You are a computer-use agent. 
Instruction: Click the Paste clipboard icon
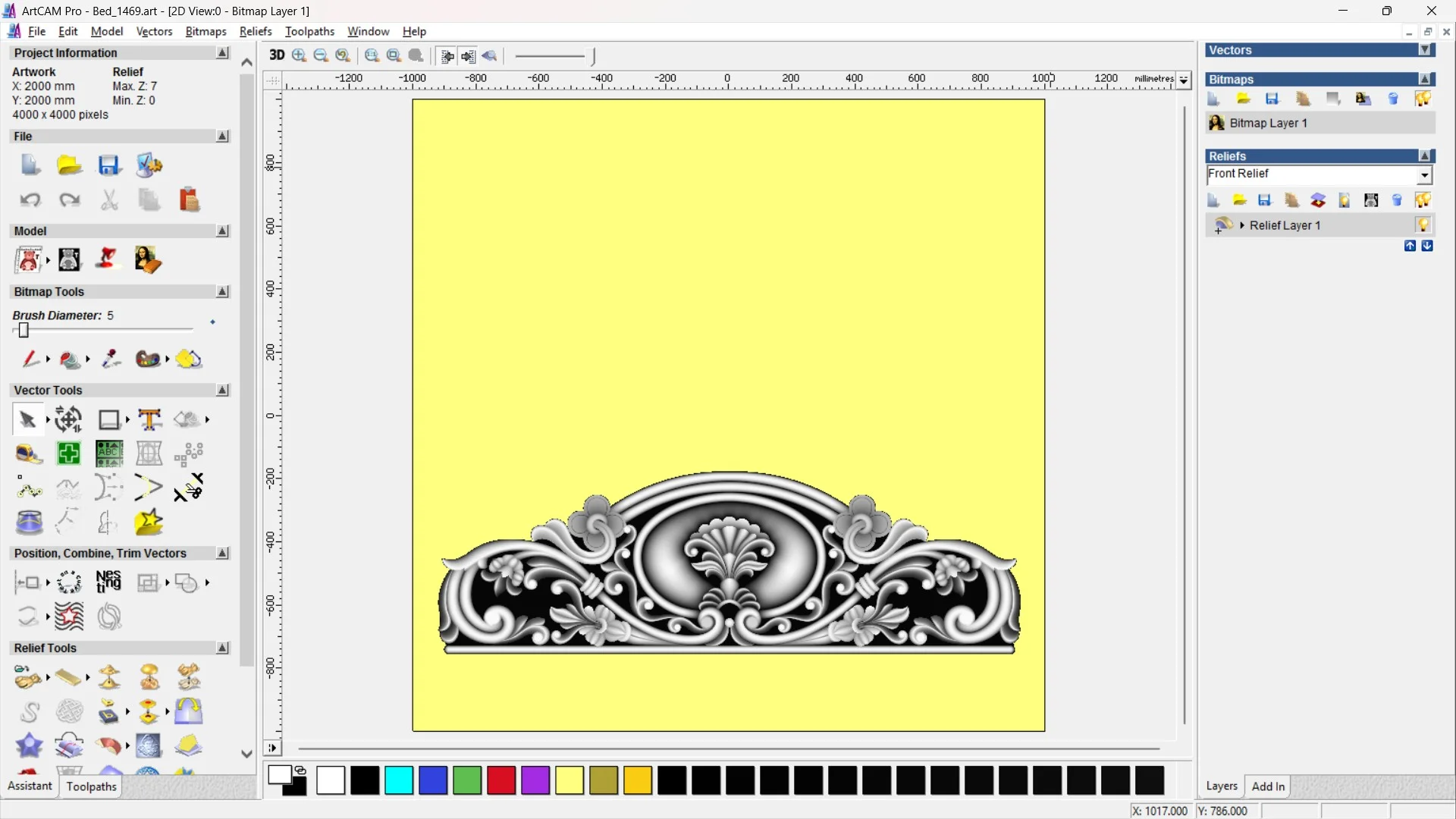[x=189, y=200]
